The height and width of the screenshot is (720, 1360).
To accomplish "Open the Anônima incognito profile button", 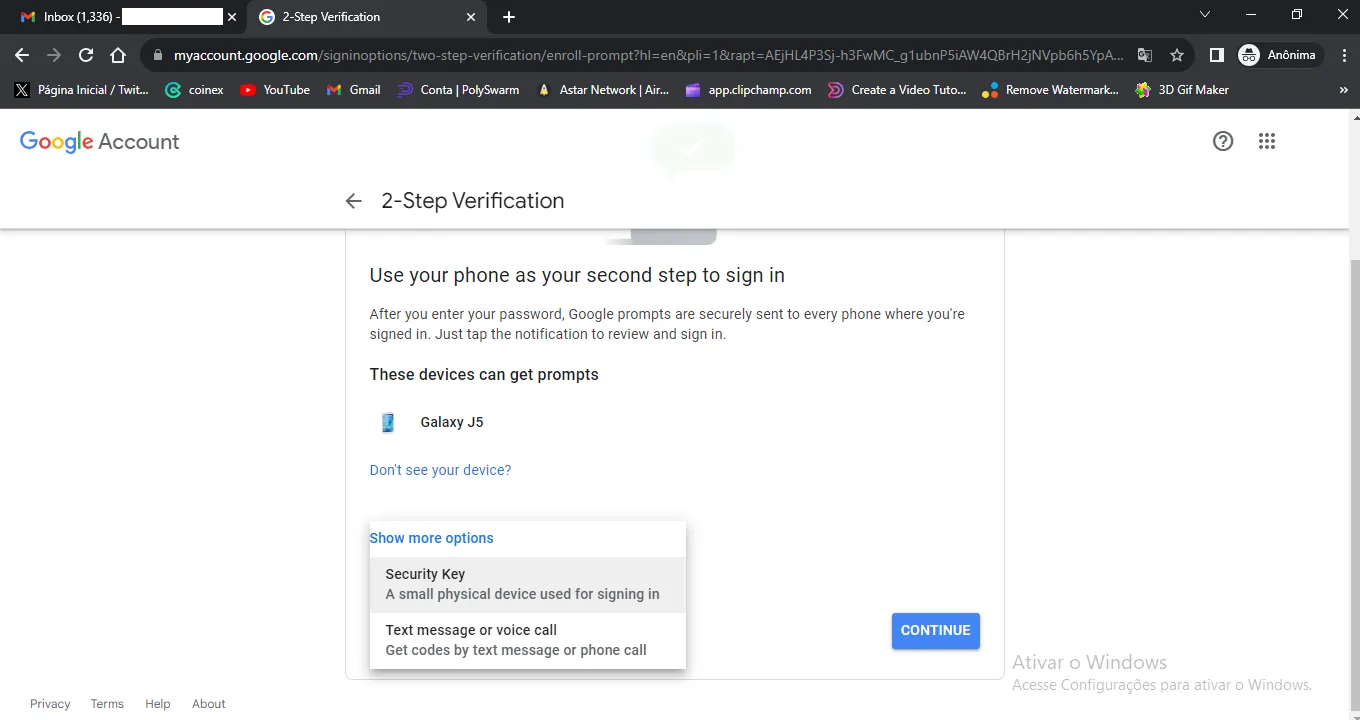I will coord(1280,55).
